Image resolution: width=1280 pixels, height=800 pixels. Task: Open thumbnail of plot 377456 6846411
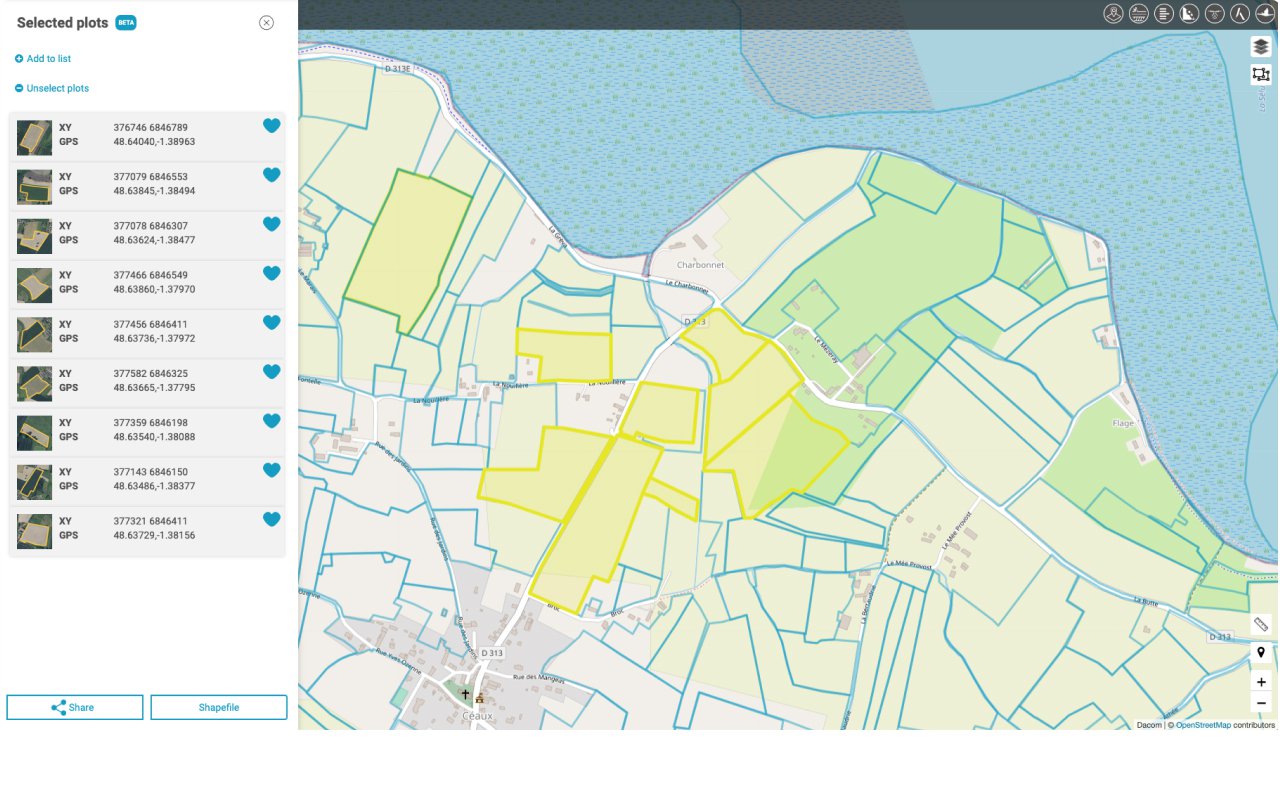pos(34,334)
